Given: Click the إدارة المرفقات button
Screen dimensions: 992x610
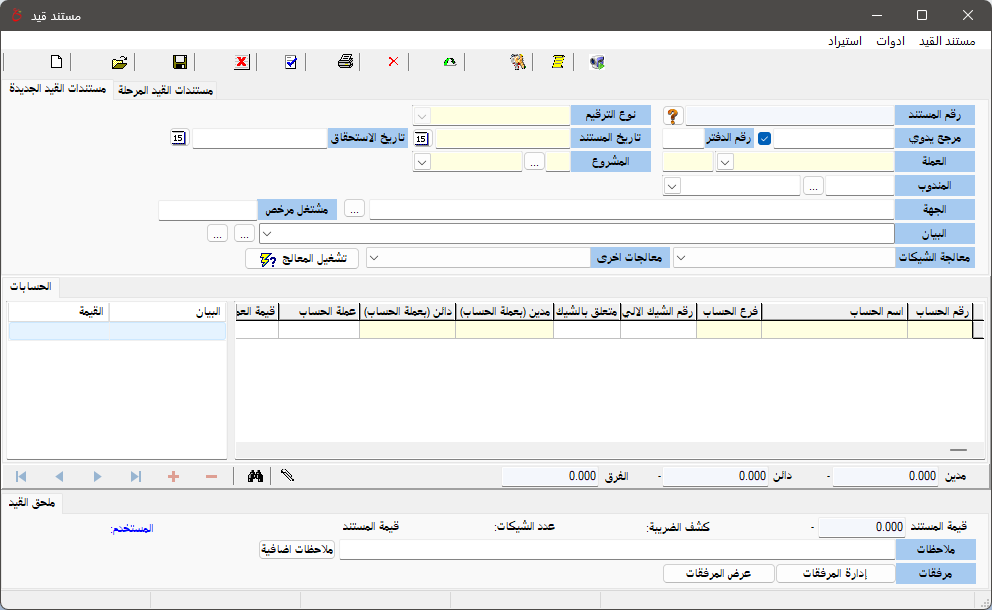Looking at the screenshot, I should 835,573.
